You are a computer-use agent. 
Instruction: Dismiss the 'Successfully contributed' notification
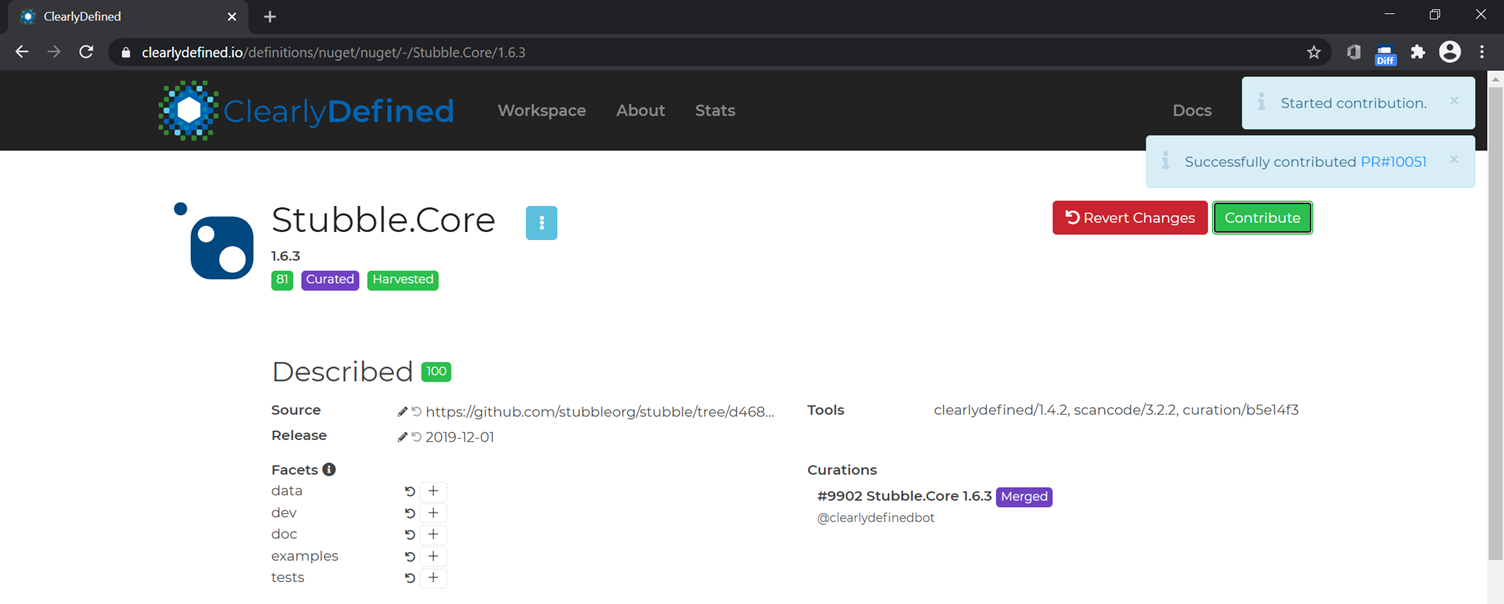[1454, 159]
